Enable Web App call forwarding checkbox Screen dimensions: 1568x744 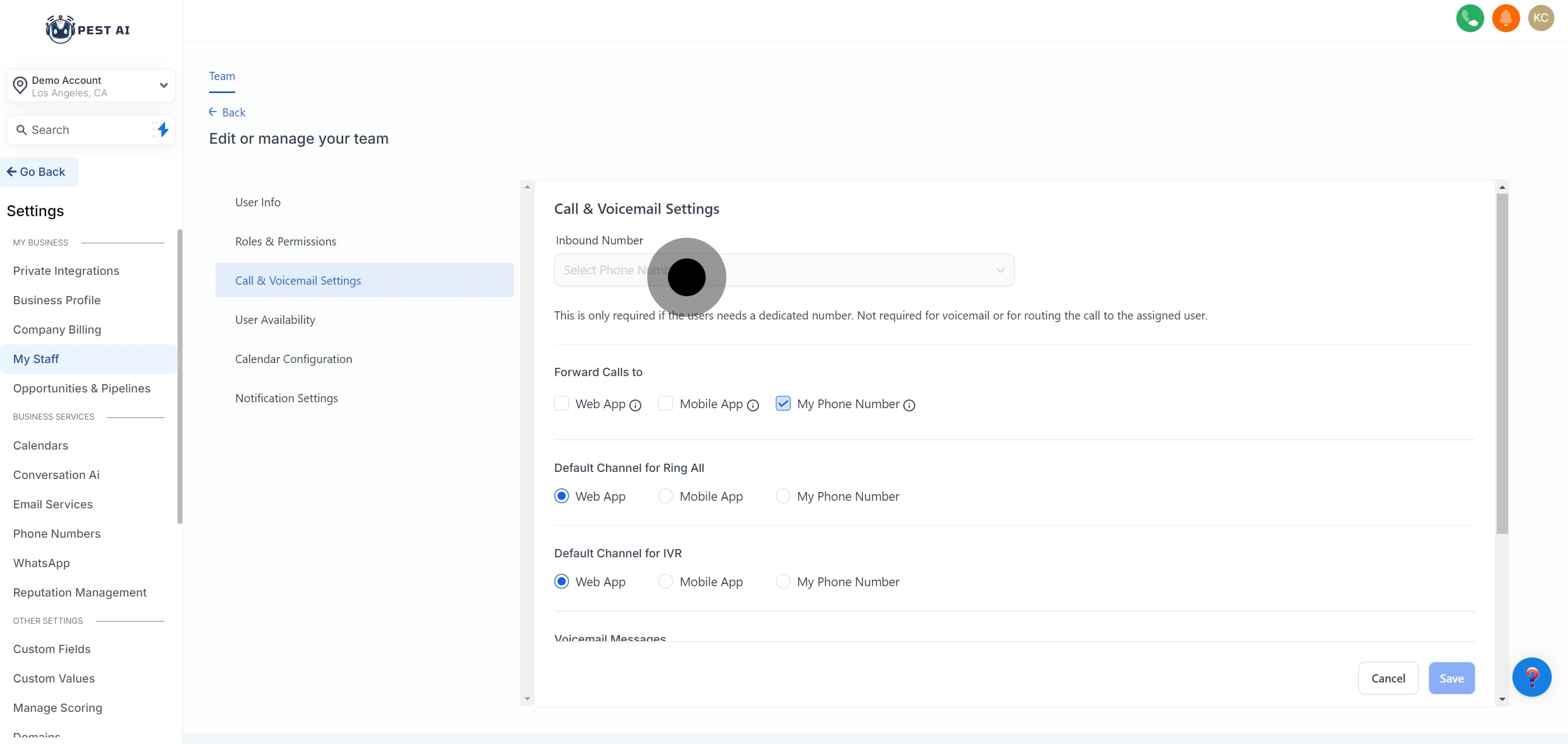[x=561, y=403]
